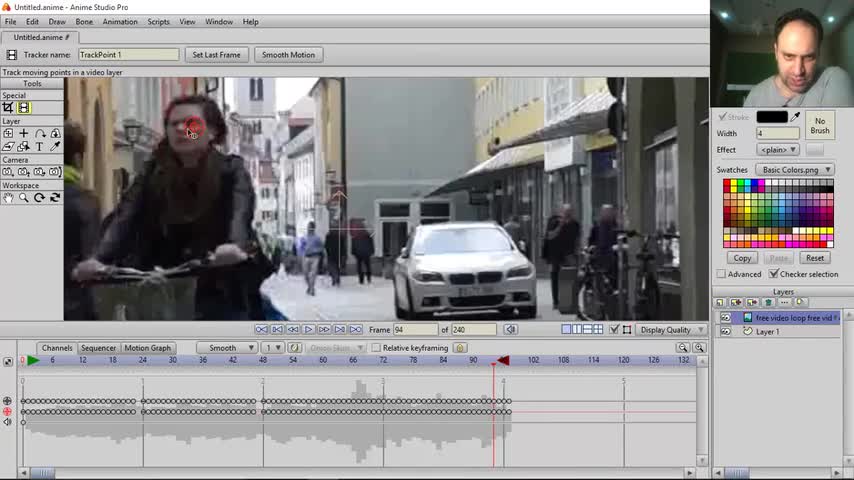Image resolution: width=854 pixels, height=480 pixels.
Task: Click the Delete Layer trash icon
Action: coord(768,302)
